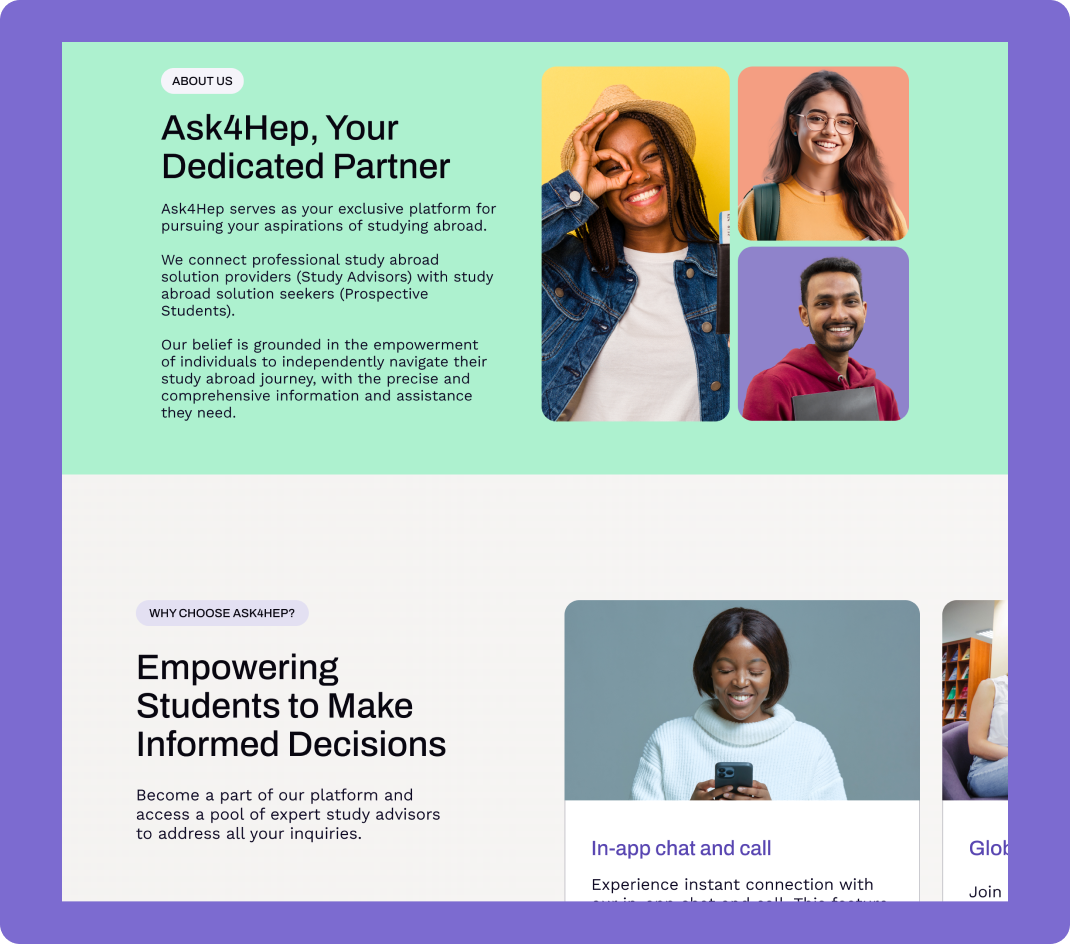This screenshot has height=944, width=1070.
Task: Click the partially visible Glob card title
Action: point(988,848)
